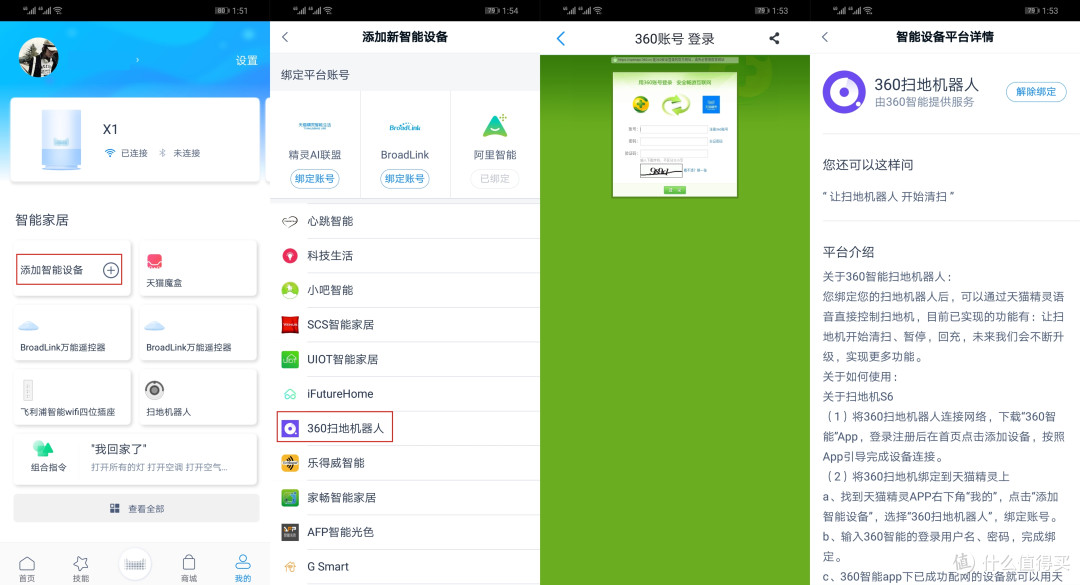Select 小吧智能 in platform list
1080x585 pixels.
coord(405,290)
